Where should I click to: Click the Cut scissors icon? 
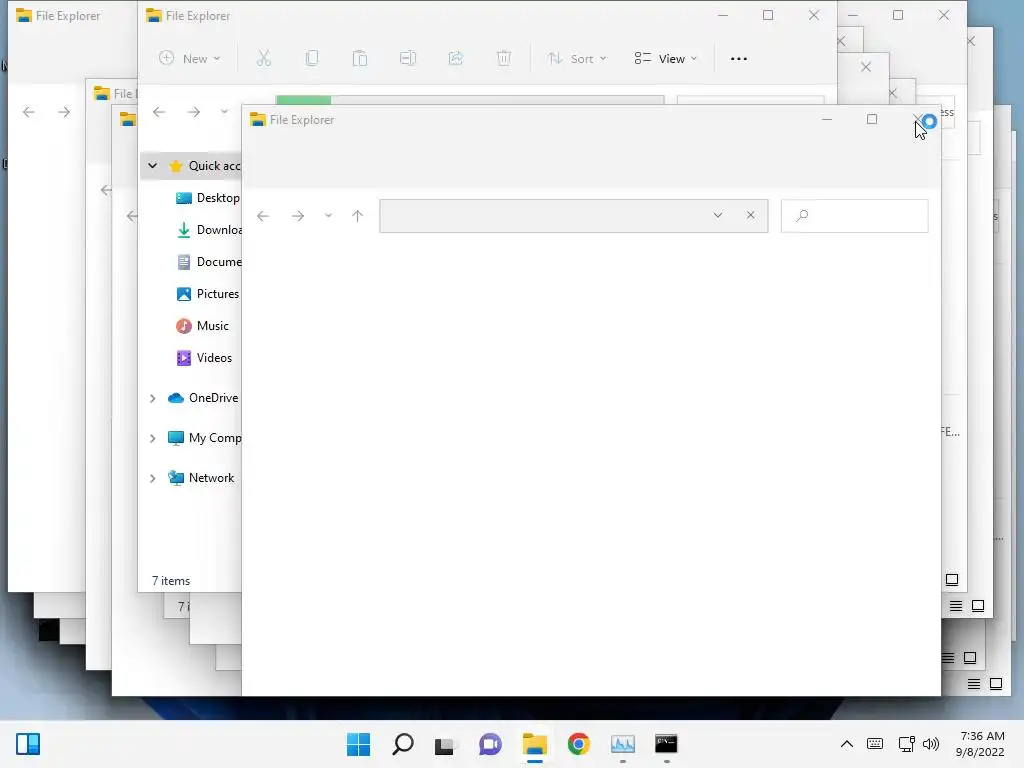[x=263, y=59]
